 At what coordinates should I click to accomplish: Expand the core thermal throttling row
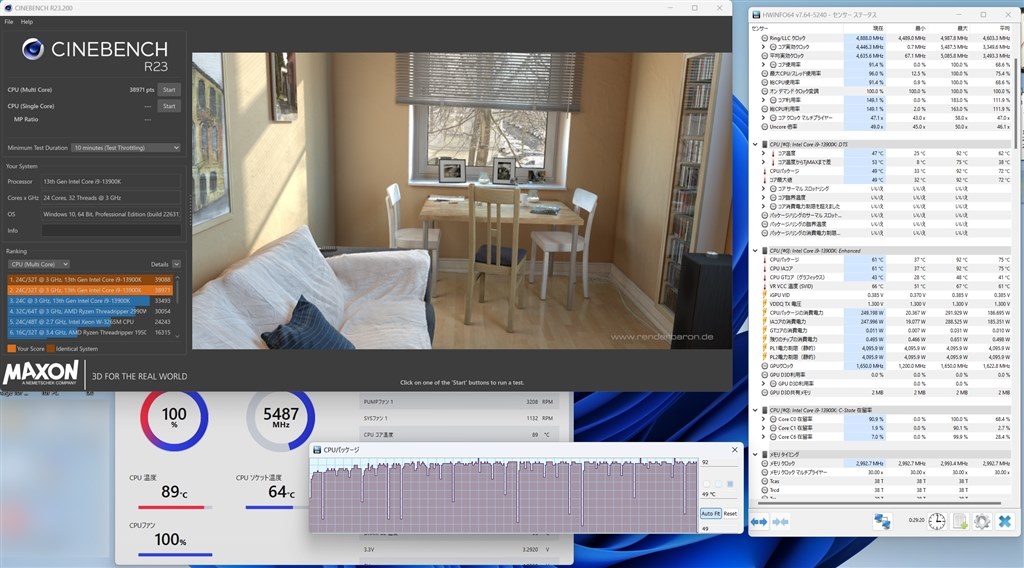tap(763, 189)
